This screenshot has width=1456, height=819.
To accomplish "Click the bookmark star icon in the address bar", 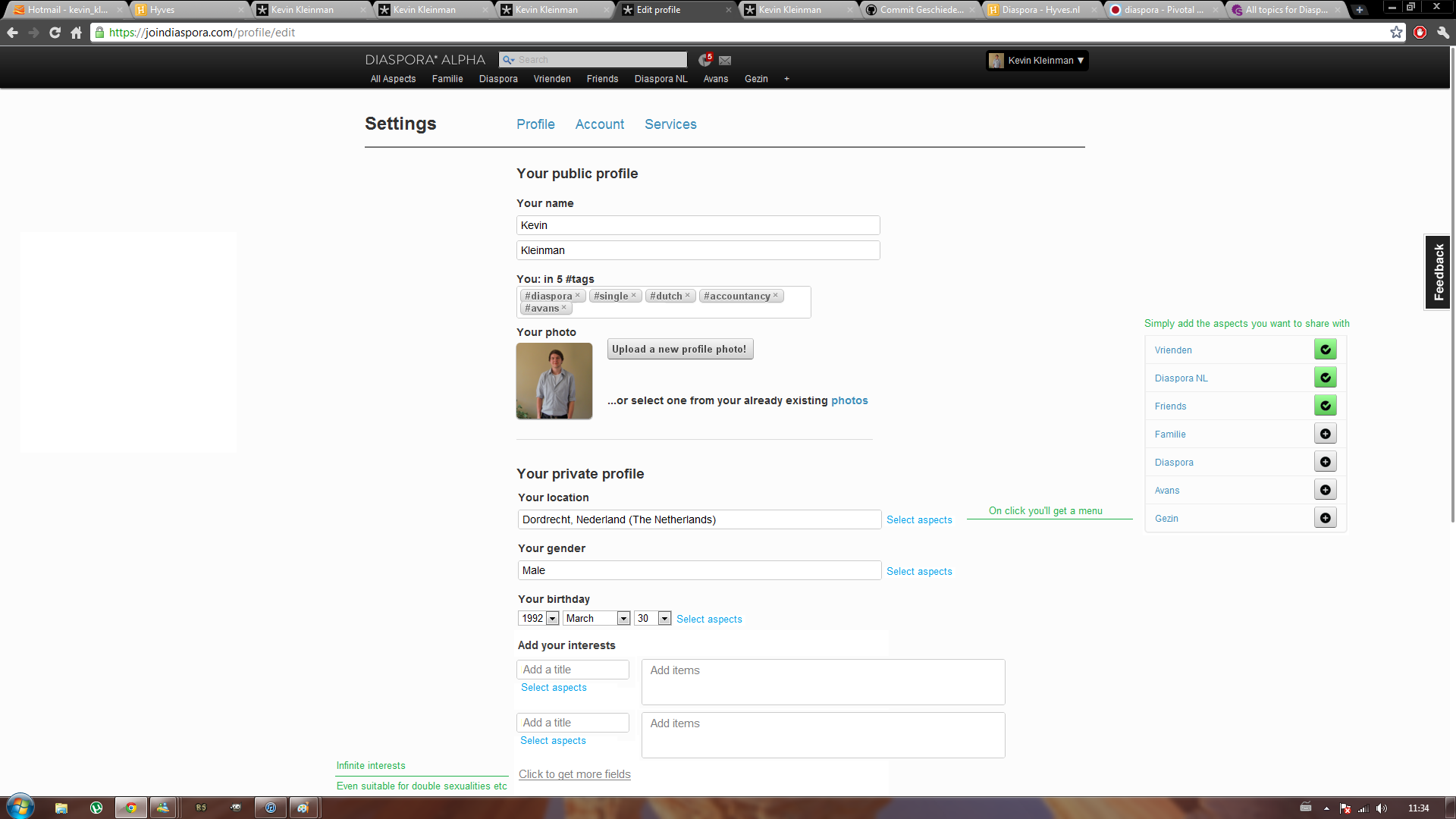I will click(1396, 33).
